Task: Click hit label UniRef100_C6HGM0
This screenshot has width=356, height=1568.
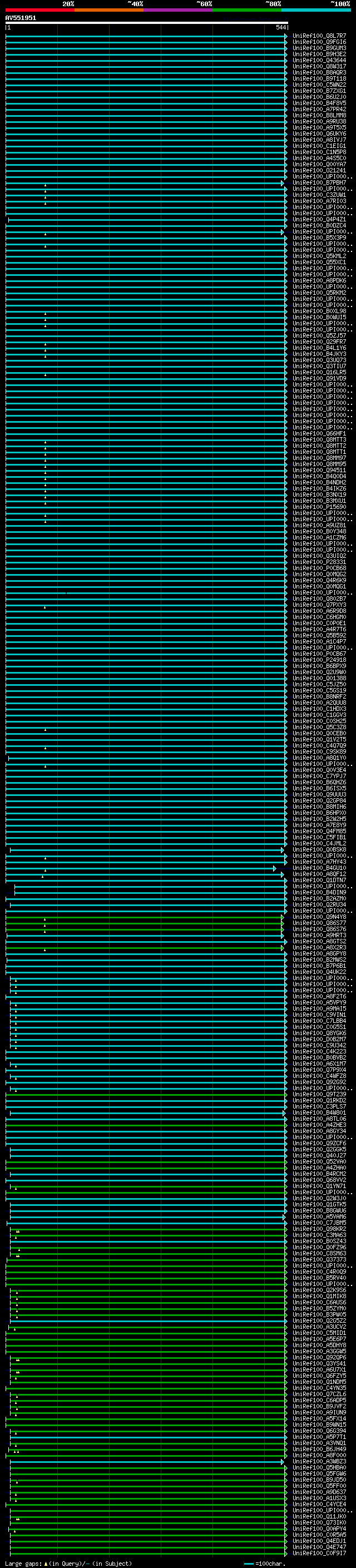Action: point(319,617)
